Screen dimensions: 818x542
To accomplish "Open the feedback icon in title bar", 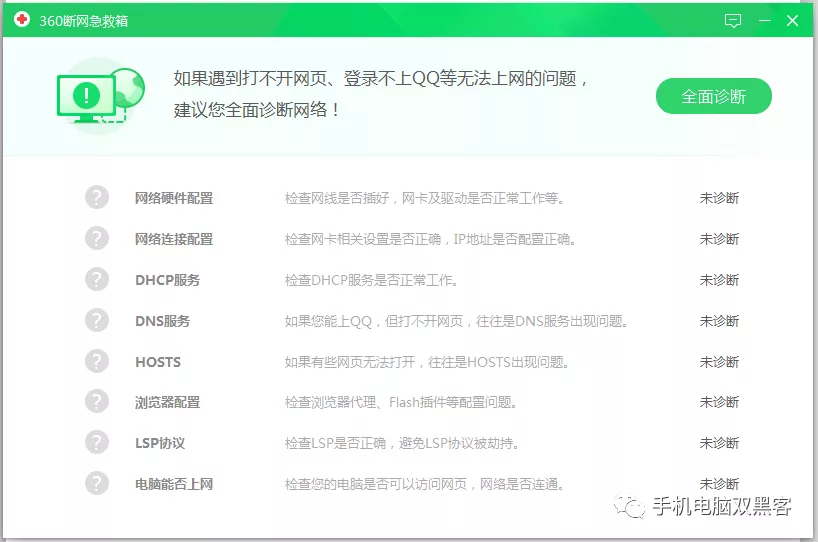I will pyautogui.click(x=733, y=20).
